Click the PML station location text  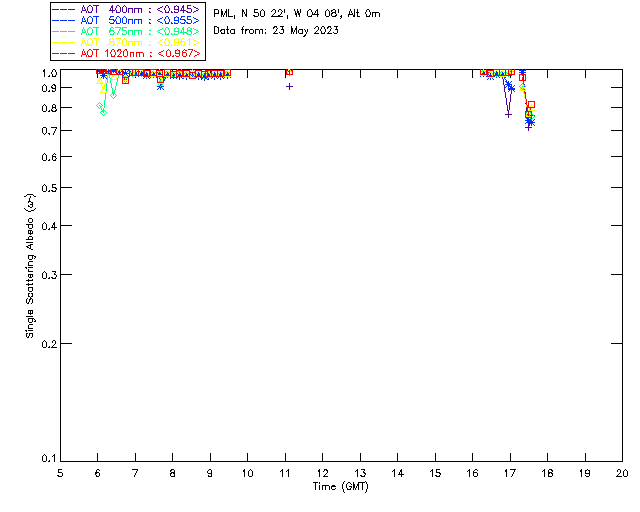coord(297,13)
